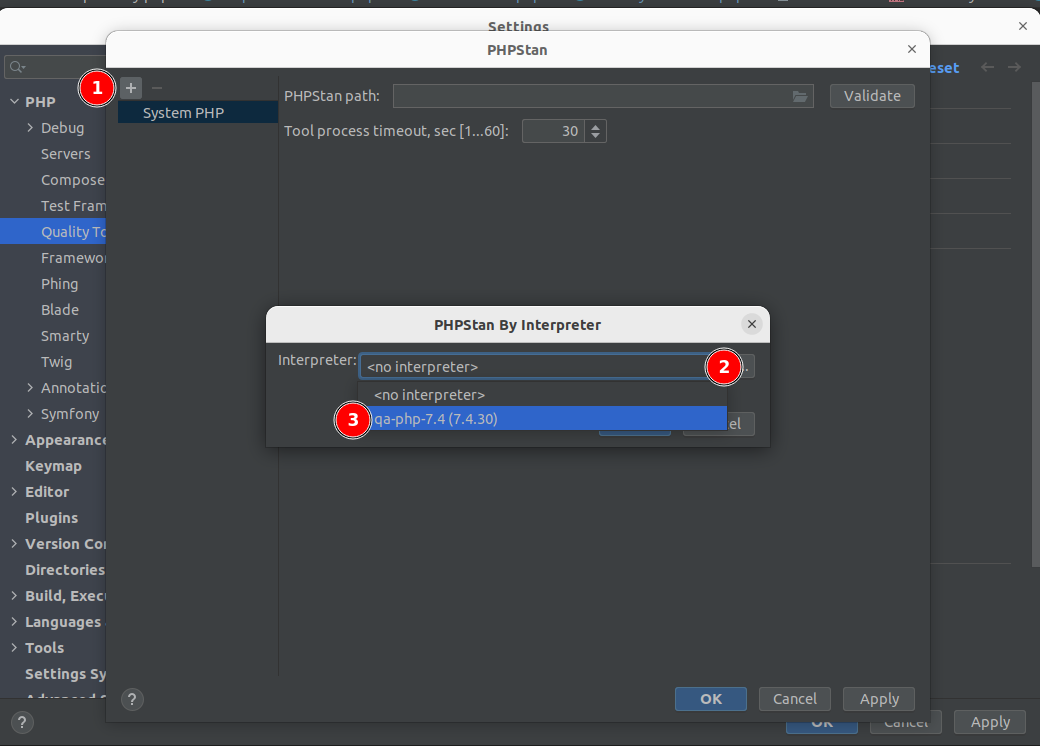Apply changes in the Settings window
This screenshot has width=1040, height=746.
point(990,722)
